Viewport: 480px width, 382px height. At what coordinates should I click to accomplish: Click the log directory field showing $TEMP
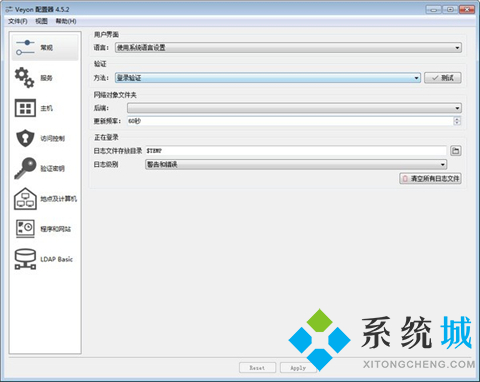click(x=296, y=151)
